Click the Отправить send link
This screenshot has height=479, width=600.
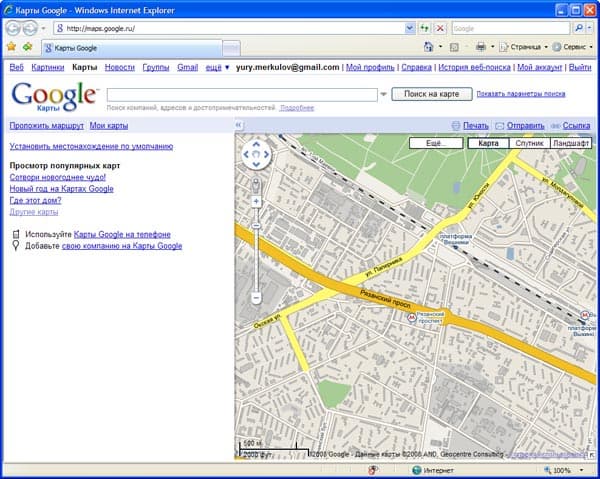pos(525,125)
